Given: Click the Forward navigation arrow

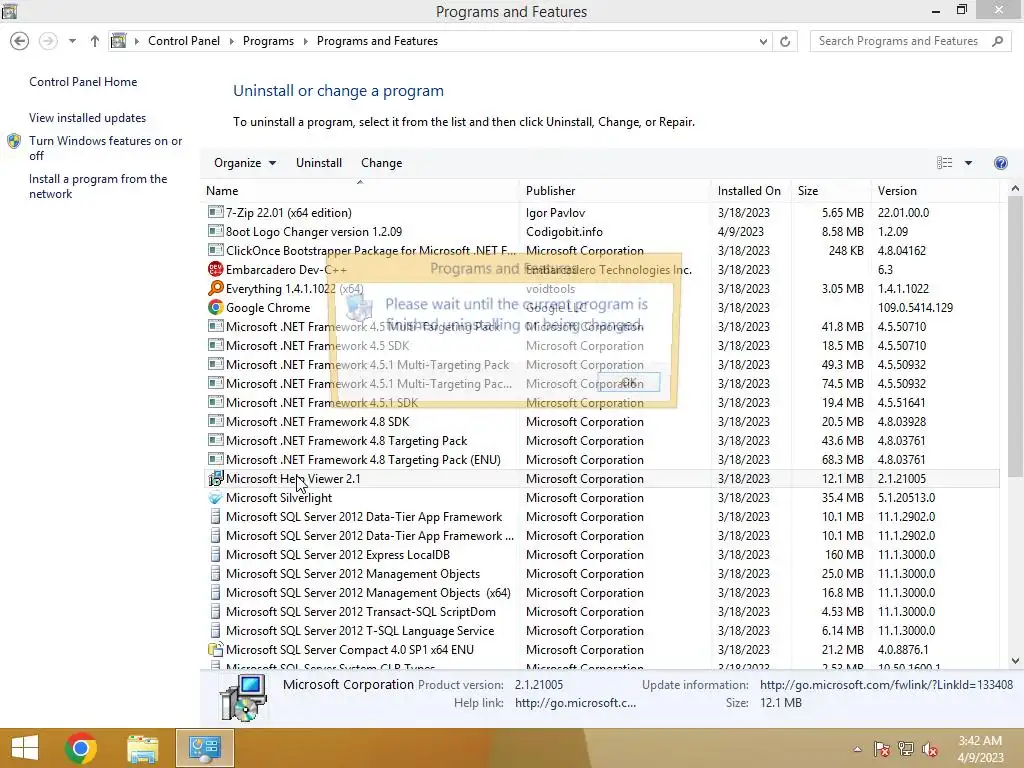Looking at the screenshot, I should tap(48, 41).
